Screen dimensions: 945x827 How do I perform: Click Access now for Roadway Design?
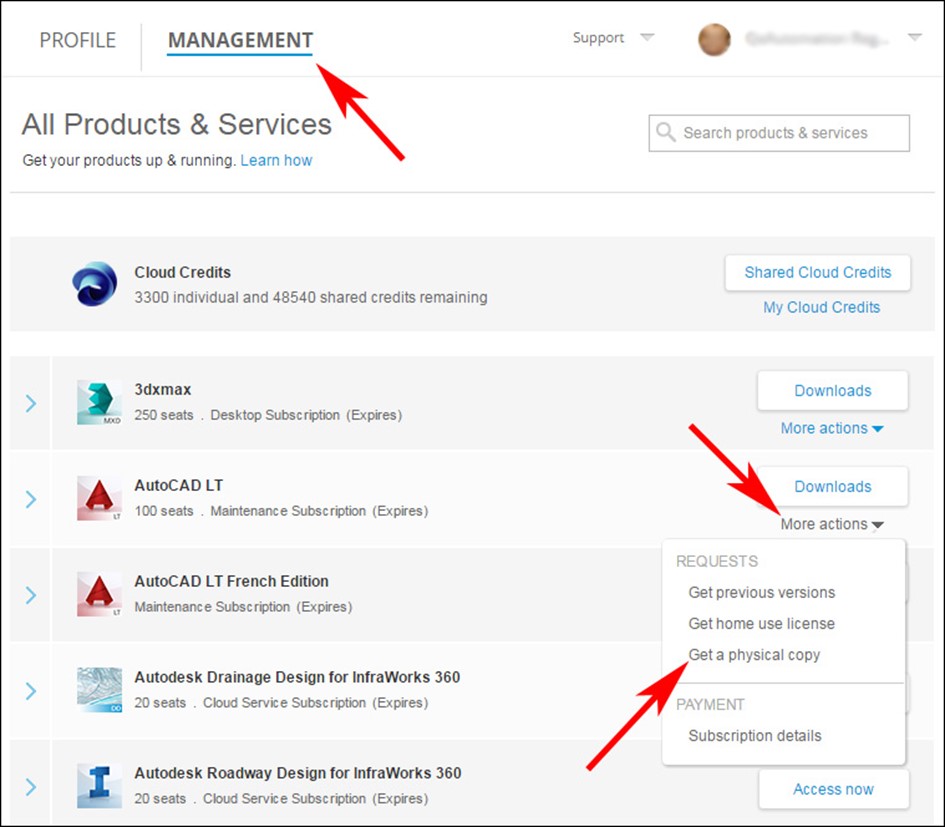(x=834, y=789)
